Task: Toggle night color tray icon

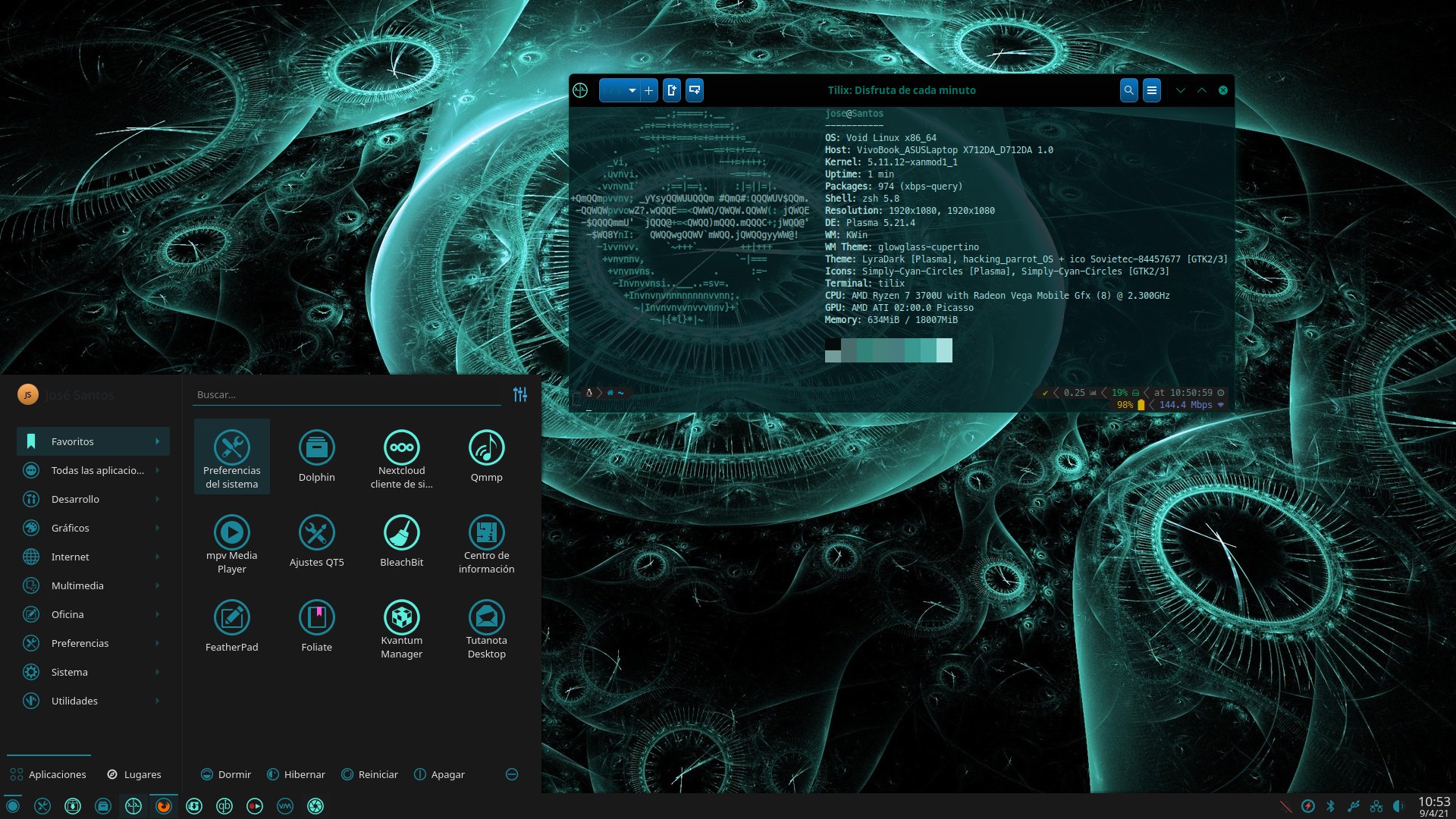Action: pos(1398,806)
